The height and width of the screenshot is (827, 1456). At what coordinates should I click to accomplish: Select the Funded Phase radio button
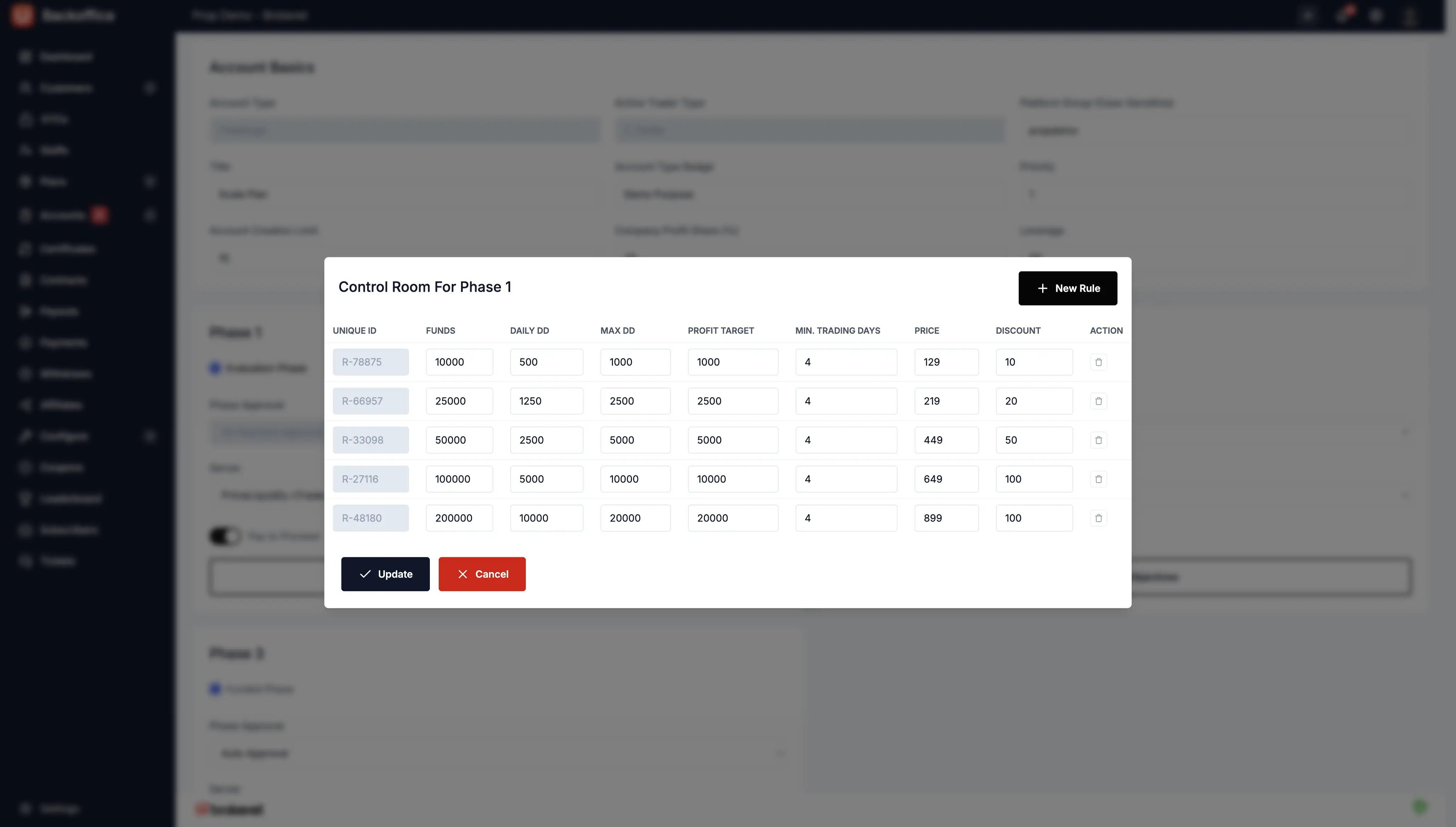[215, 689]
